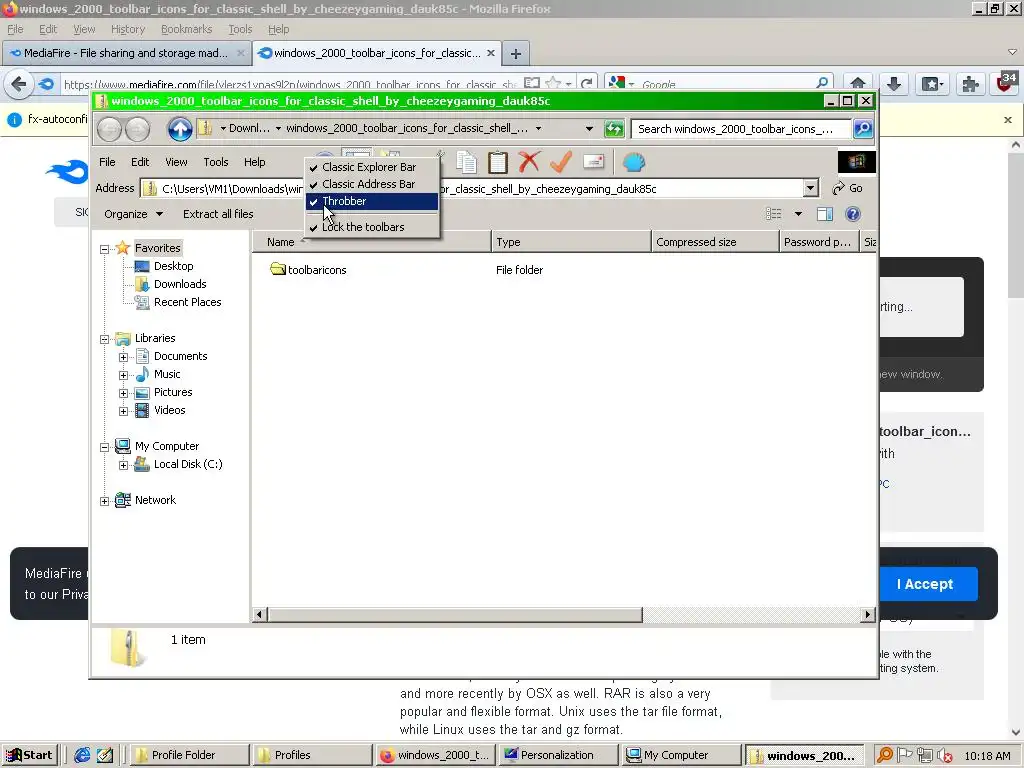This screenshot has height=768, width=1024.
Task: Click the Windows flag throbber icon
Action: 857,161
